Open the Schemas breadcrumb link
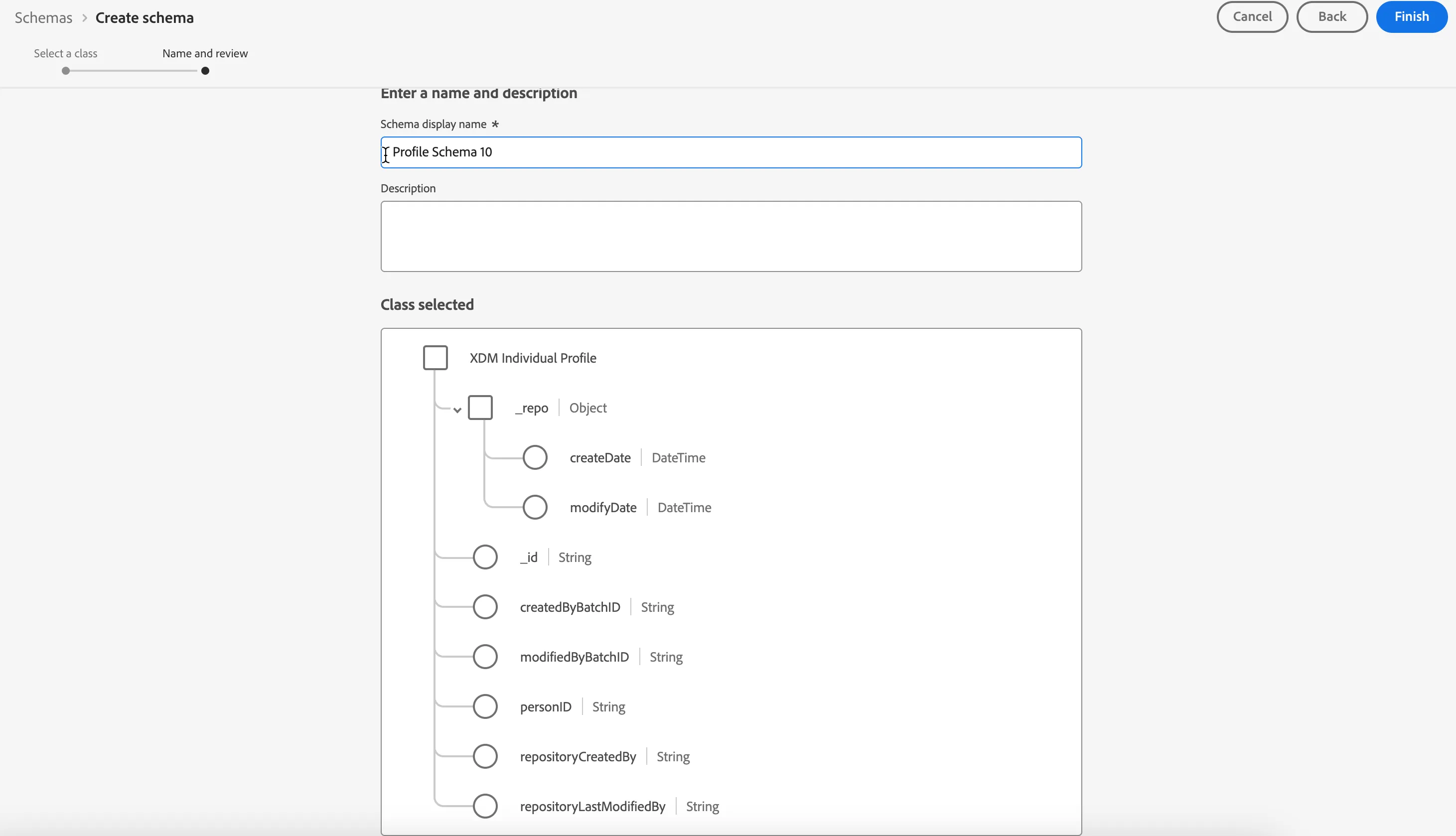 [44, 18]
